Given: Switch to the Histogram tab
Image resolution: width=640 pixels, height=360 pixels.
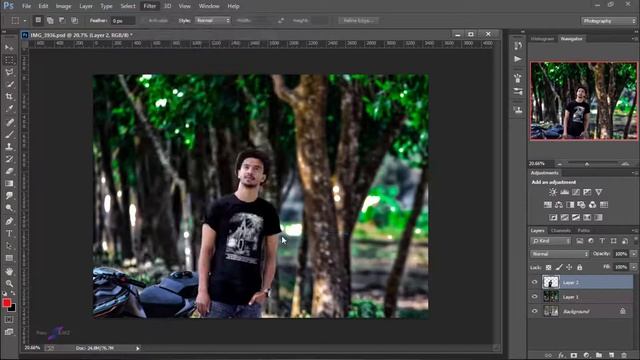Looking at the screenshot, I should [543, 39].
